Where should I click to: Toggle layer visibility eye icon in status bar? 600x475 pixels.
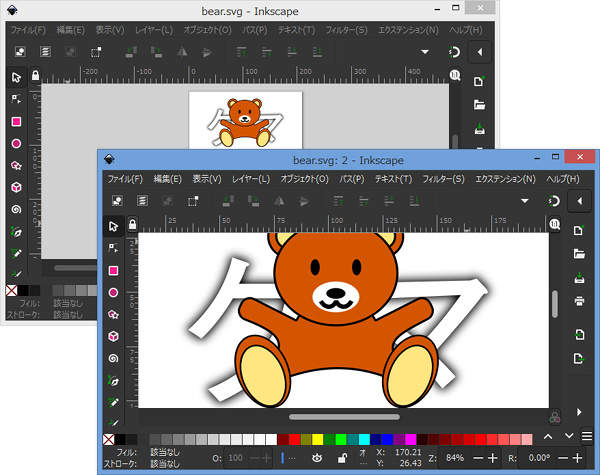[317, 457]
